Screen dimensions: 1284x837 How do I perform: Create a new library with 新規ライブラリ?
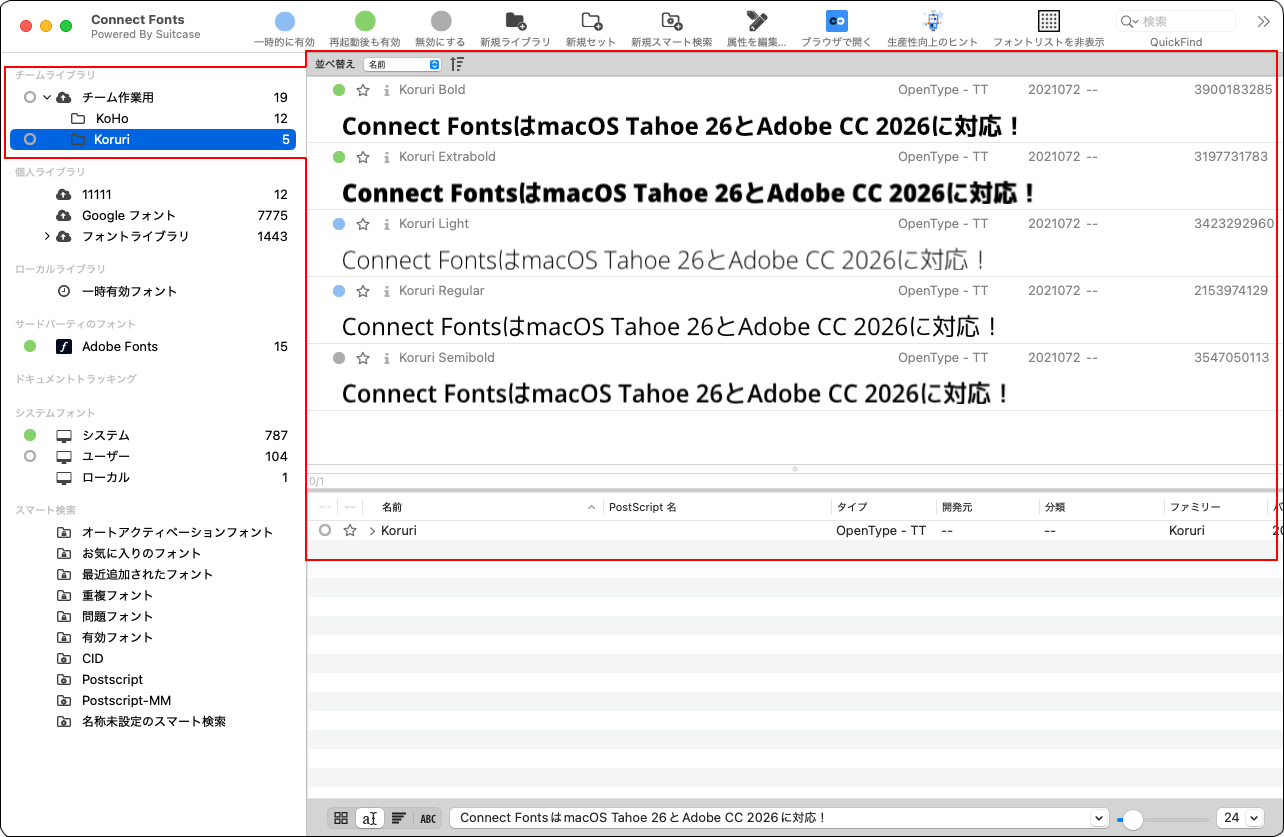coord(515,21)
